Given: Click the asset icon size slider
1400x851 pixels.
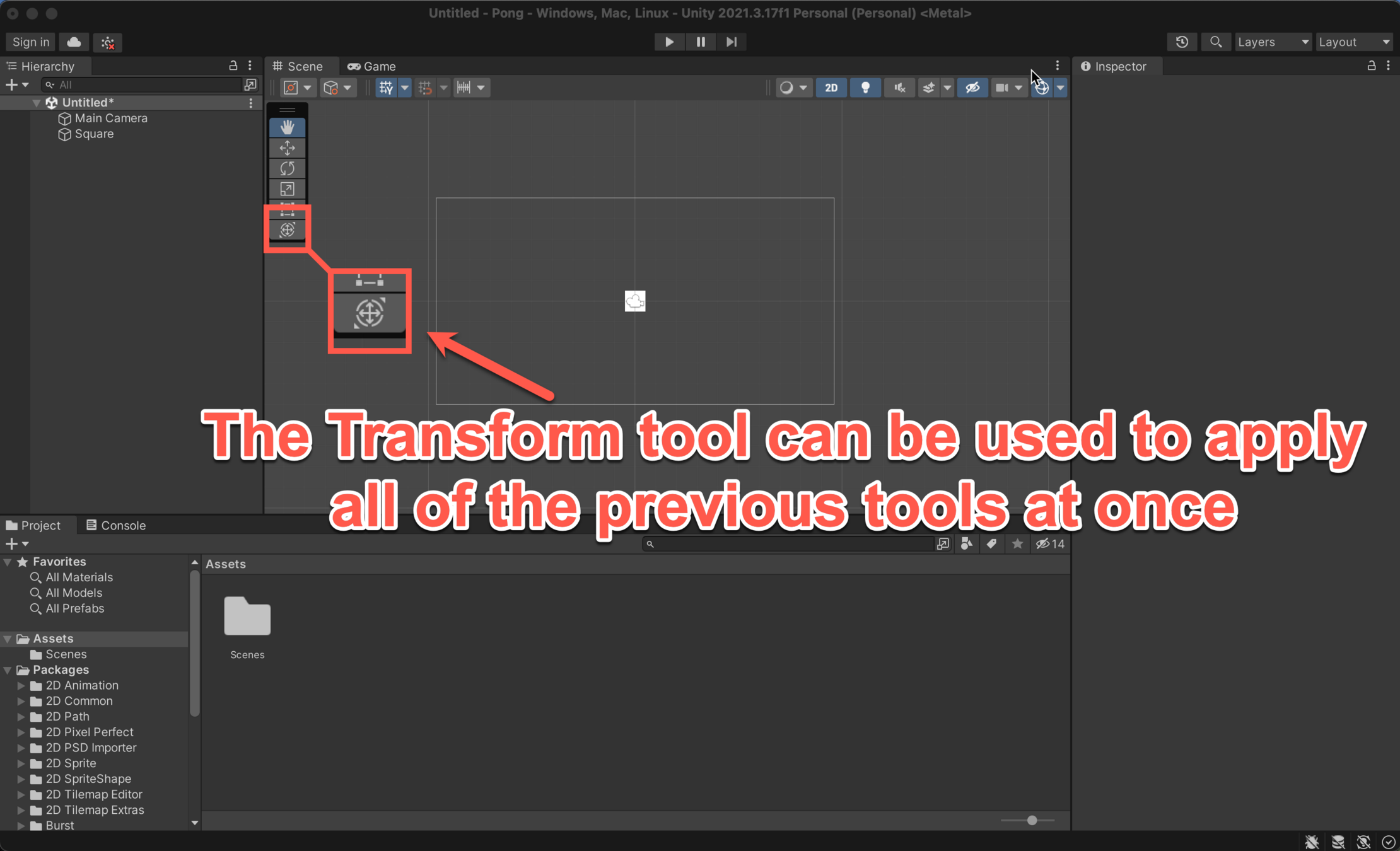Looking at the screenshot, I should (x=1032, y=820).
